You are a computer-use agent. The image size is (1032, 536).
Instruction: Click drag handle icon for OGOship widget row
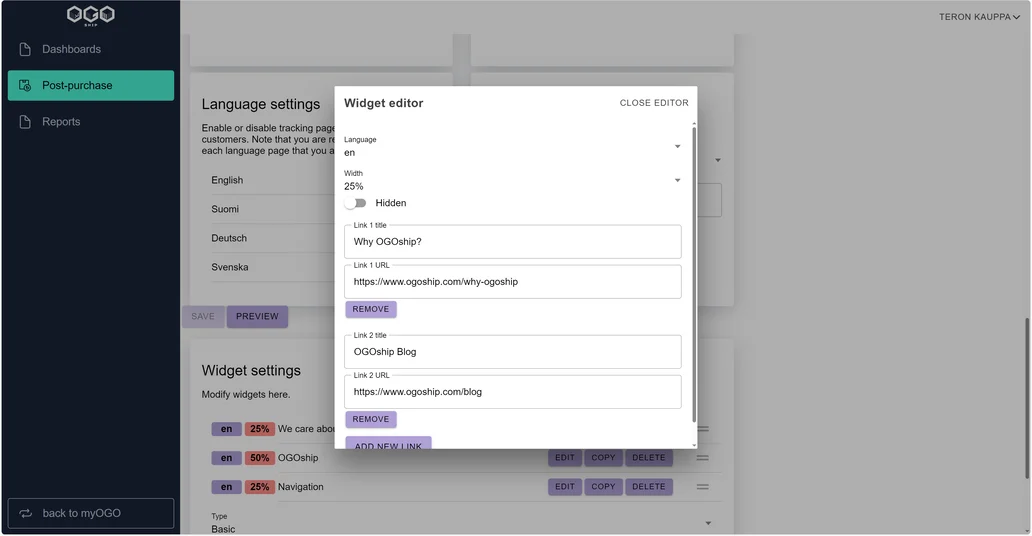coord(703,458)
